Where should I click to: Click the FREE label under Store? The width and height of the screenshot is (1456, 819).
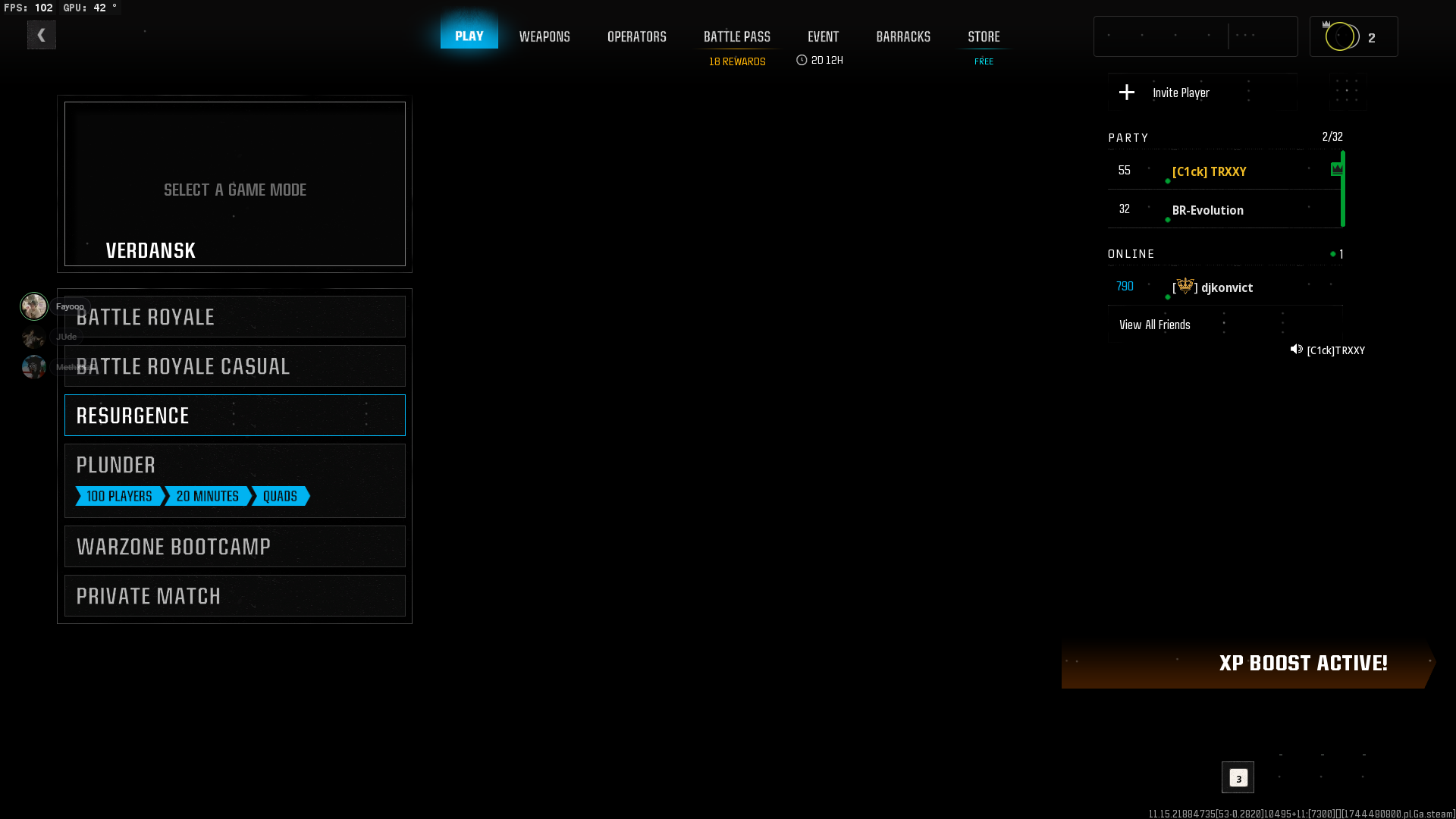[x=984, y=61]
